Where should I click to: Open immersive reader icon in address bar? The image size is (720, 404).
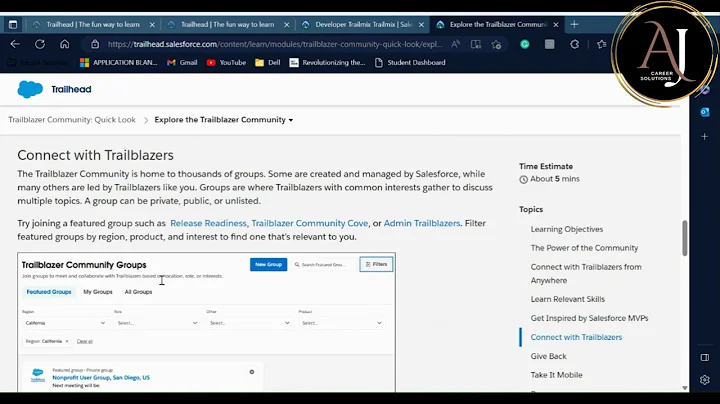coord(476,44)
